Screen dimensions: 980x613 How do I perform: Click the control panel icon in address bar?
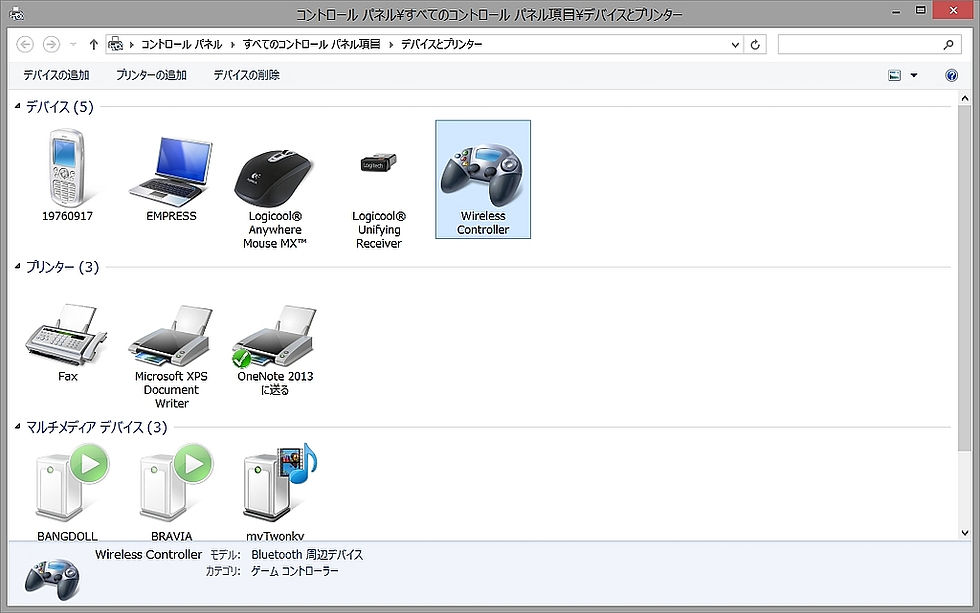tap(116, 44)
